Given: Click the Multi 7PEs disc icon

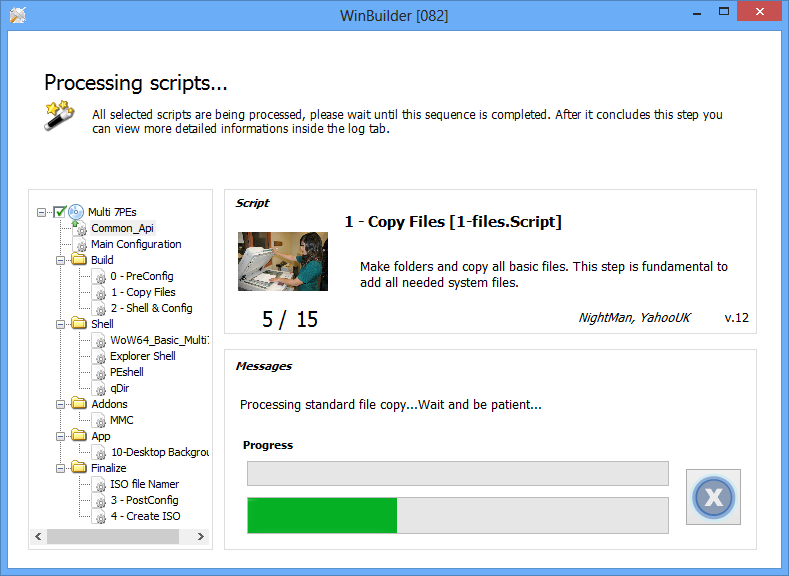Looking at the screenshot, I should 76,212.
